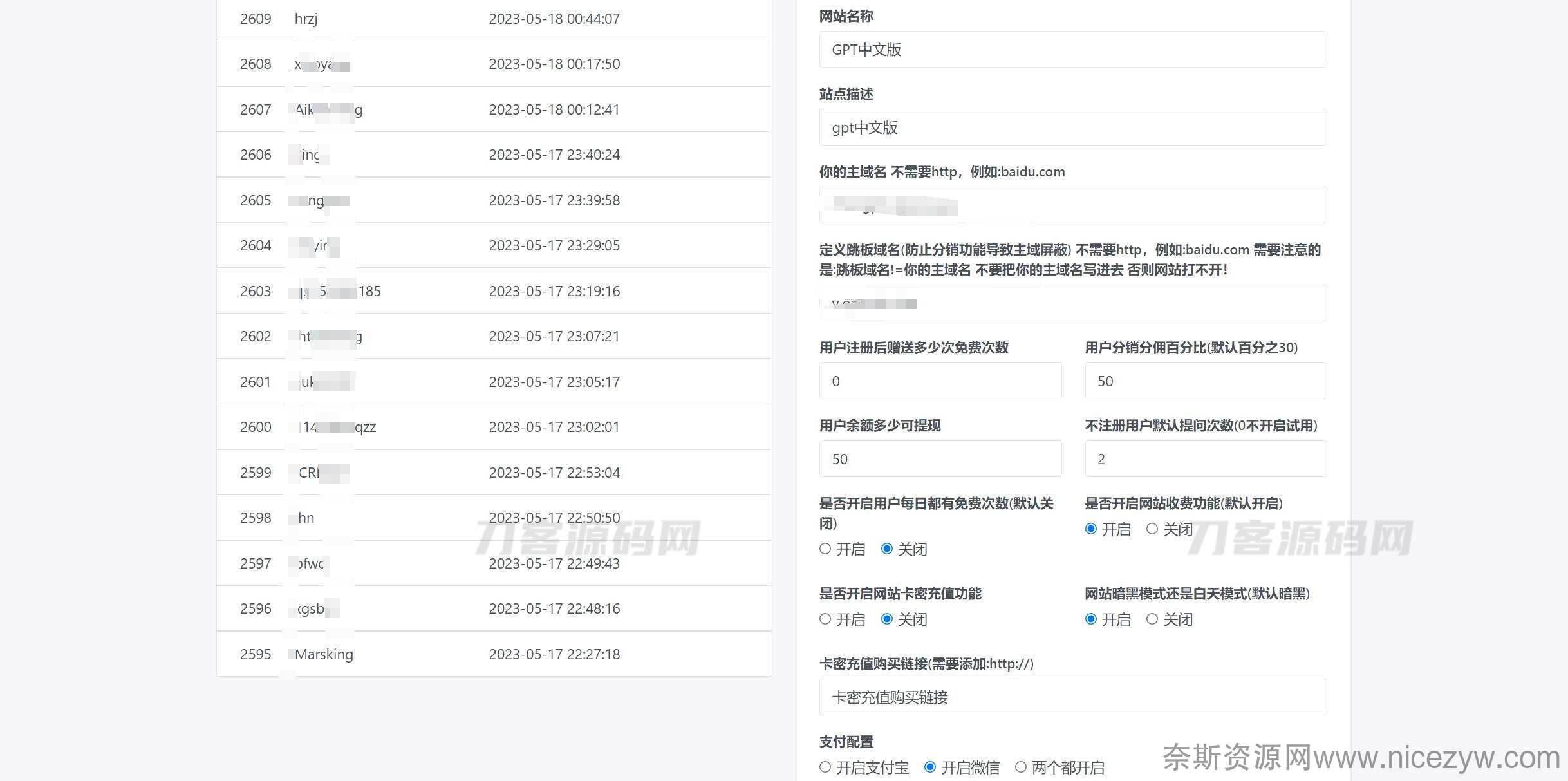Click timestamp 2023-05-17 23:40:24
The height and width of the screenshot is (781, 1568).
554,155
